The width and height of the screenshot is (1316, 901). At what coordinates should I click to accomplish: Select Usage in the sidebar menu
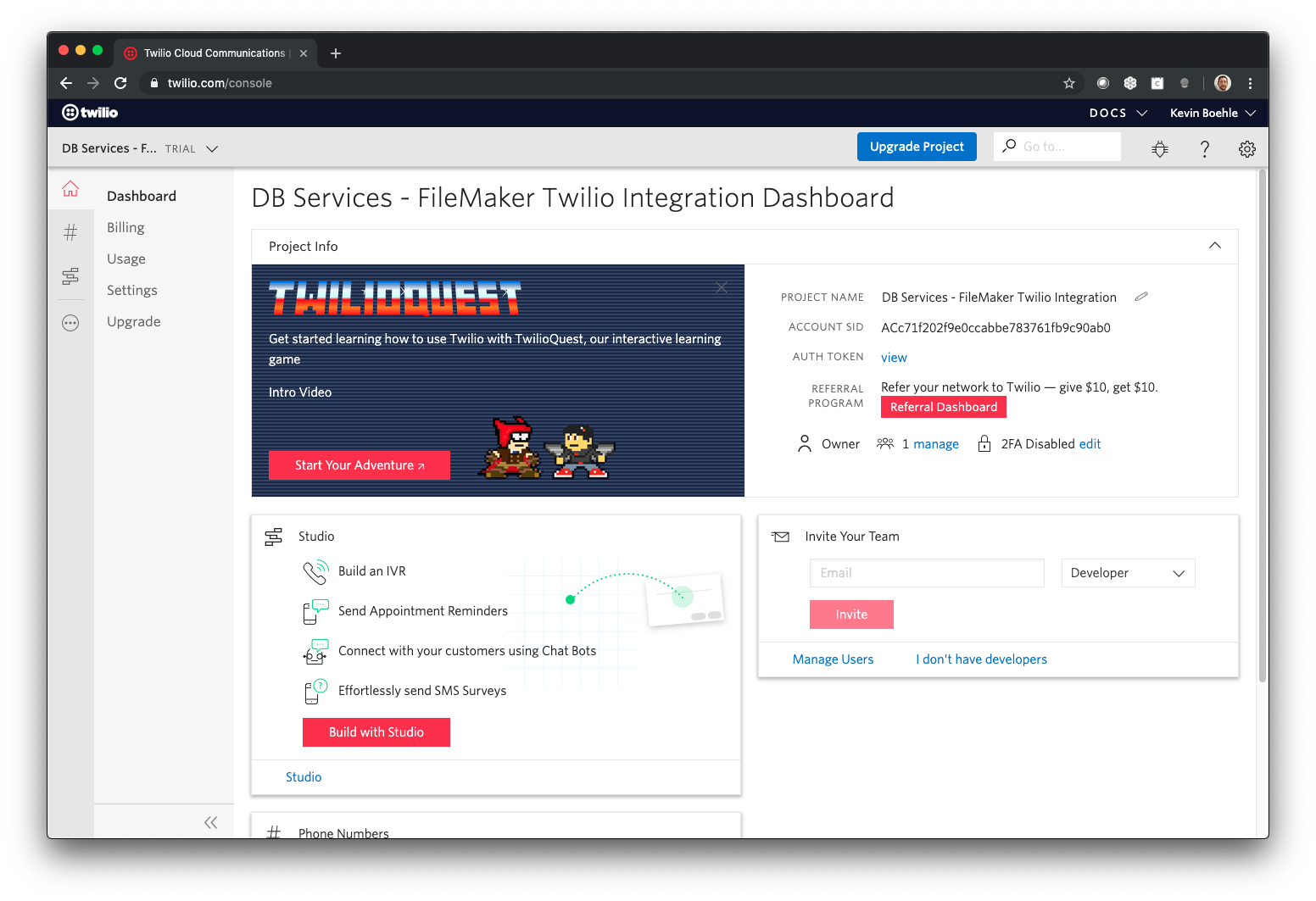coord(126,259)
